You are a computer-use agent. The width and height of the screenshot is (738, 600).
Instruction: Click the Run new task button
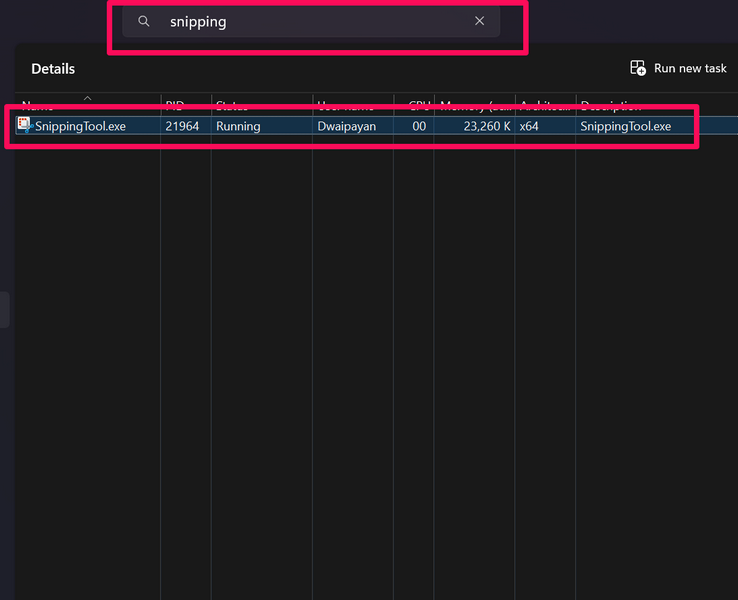click(678, 68)
